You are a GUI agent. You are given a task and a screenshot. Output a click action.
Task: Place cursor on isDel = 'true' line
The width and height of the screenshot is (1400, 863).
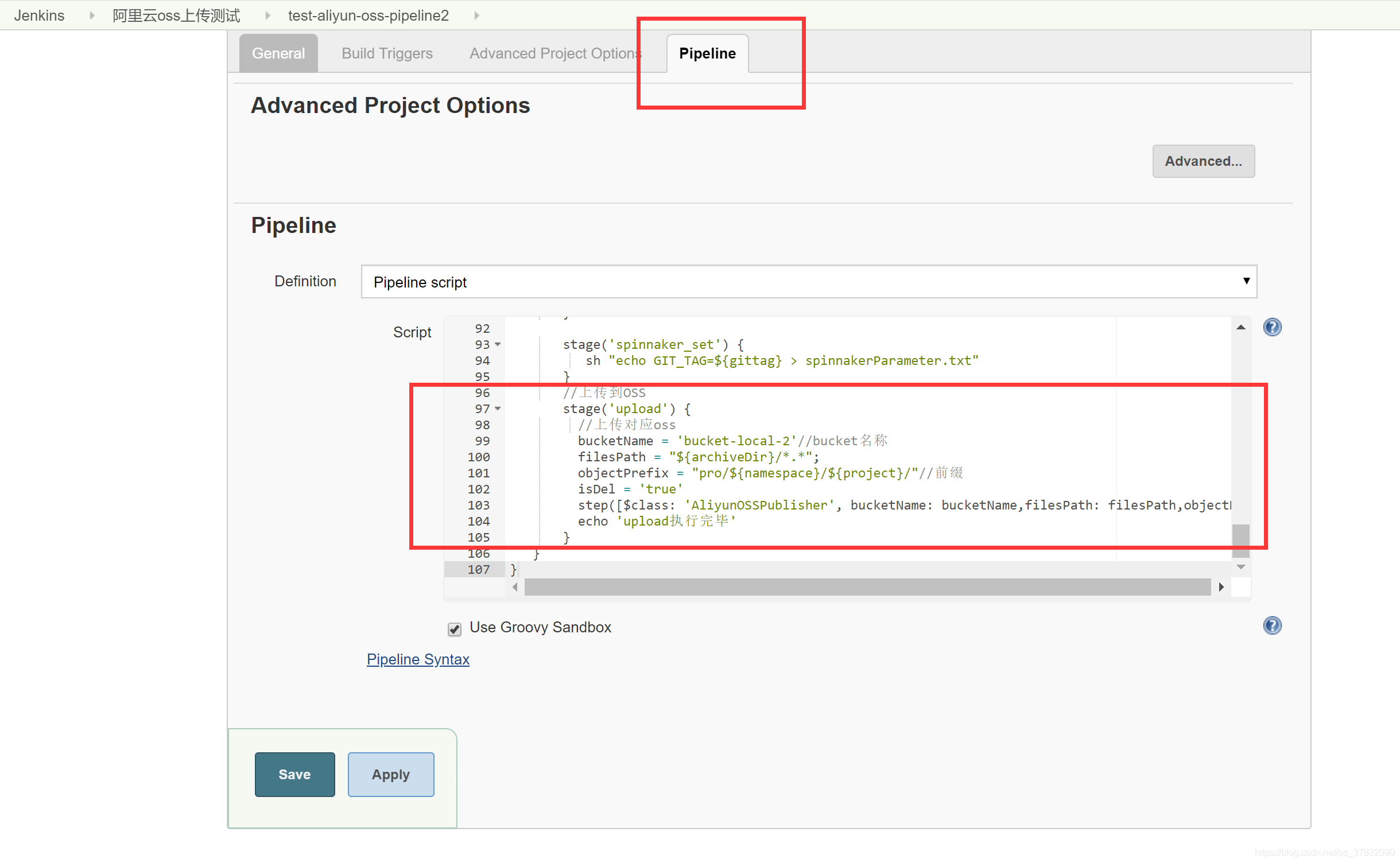coord(630,489)
